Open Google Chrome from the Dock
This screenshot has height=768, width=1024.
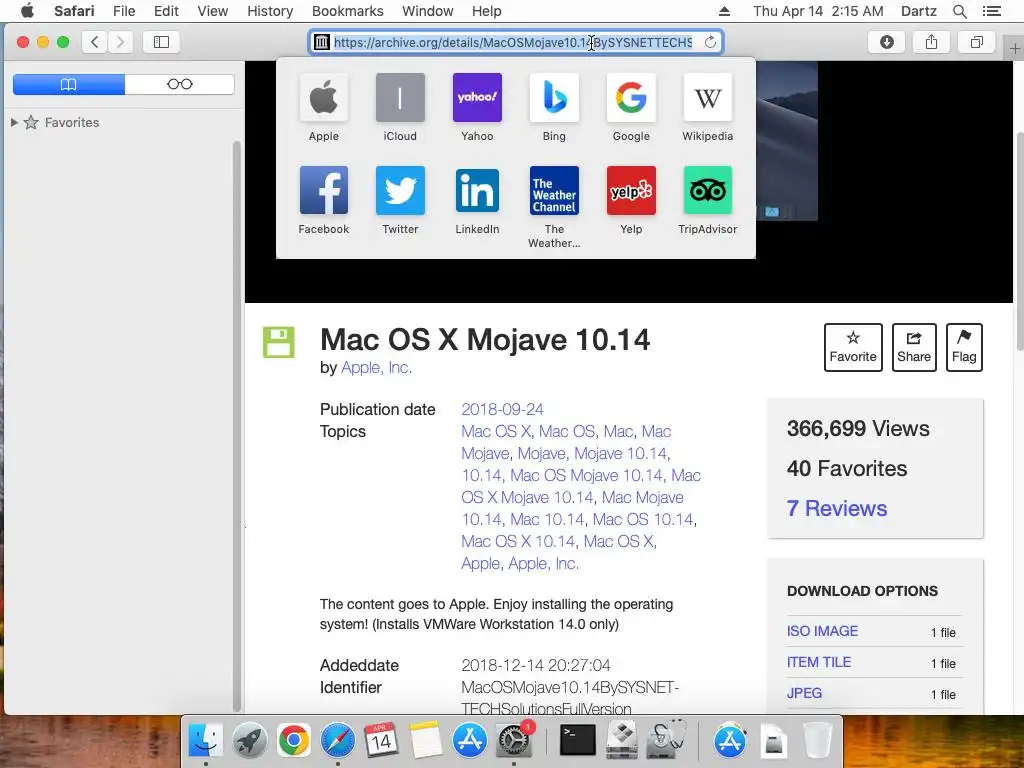coord(293,741)
